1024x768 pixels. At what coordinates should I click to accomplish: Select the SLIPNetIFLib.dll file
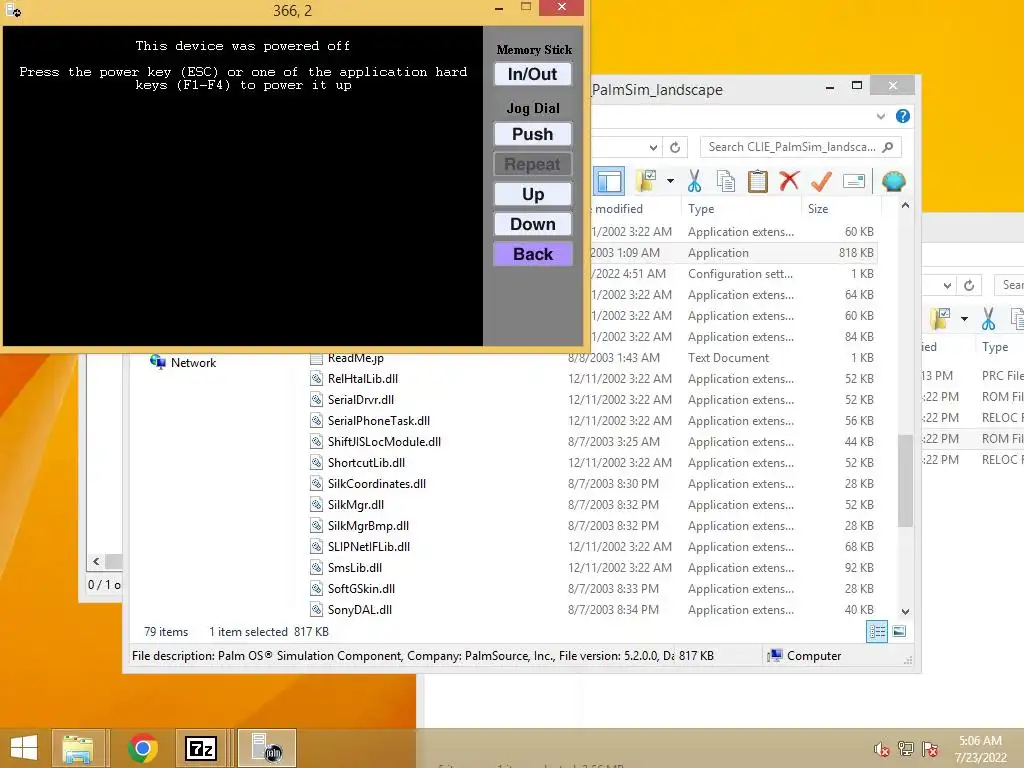(368, 547)
